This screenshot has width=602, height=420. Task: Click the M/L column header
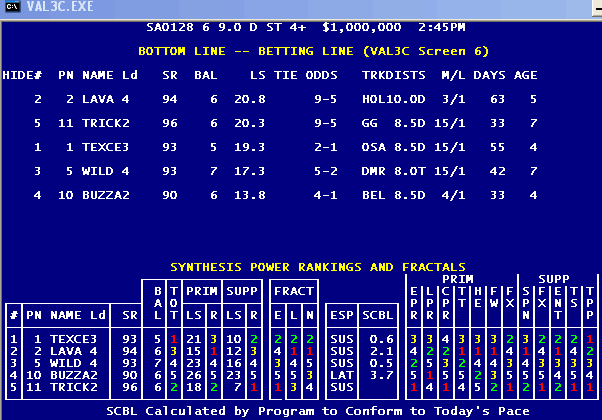click(x=453, y=75)
